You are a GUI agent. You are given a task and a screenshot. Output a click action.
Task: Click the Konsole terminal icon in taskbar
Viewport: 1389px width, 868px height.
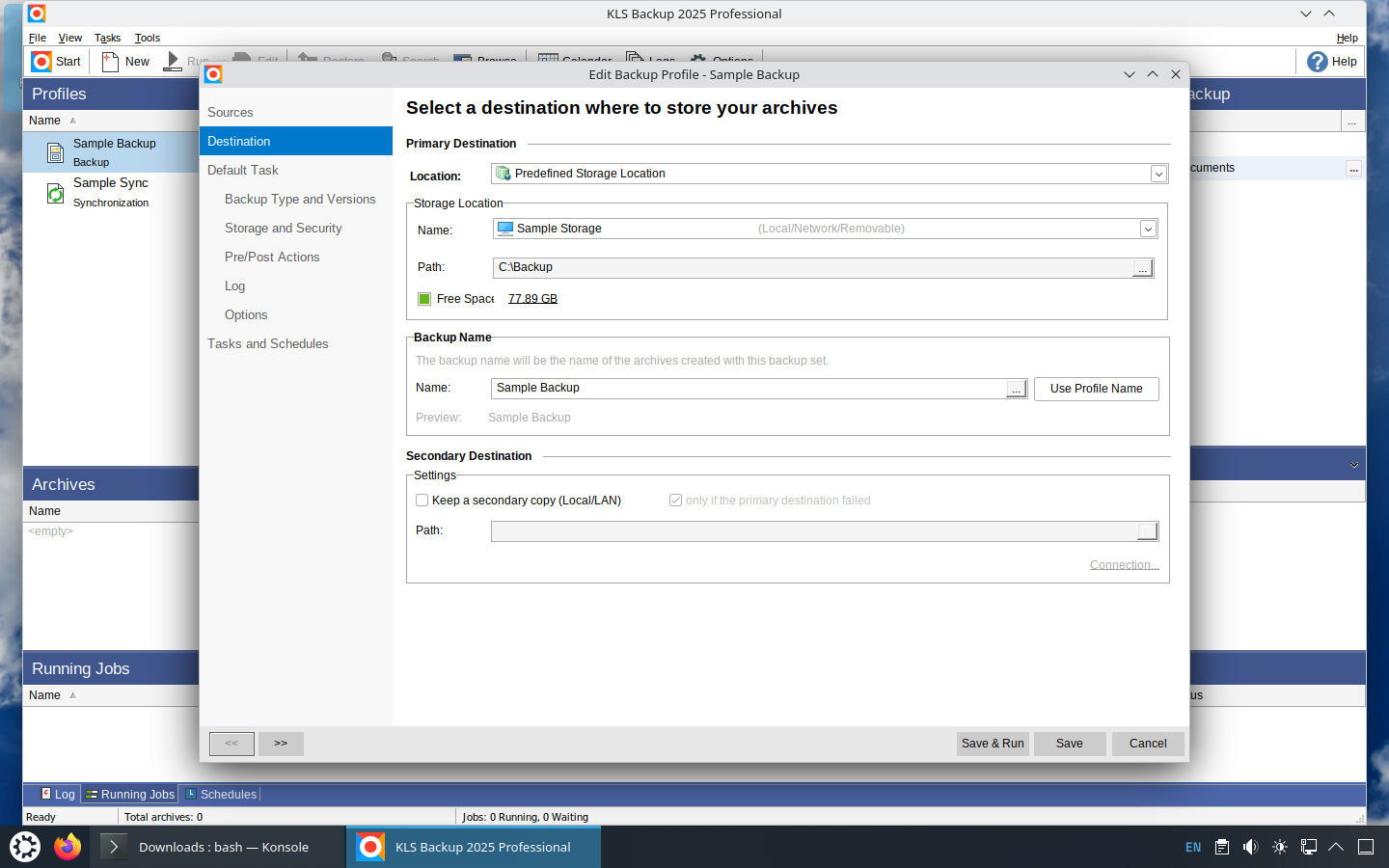click(114, 847)
